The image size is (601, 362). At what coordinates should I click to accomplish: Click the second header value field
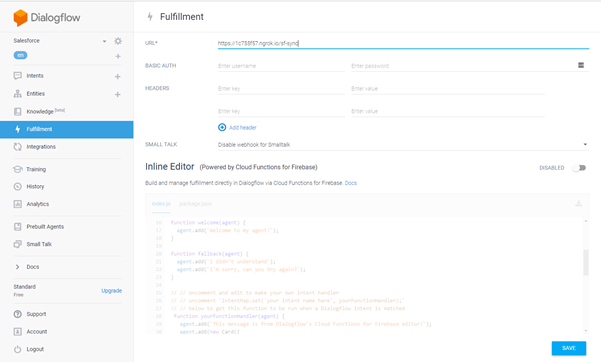coord(448,111)
